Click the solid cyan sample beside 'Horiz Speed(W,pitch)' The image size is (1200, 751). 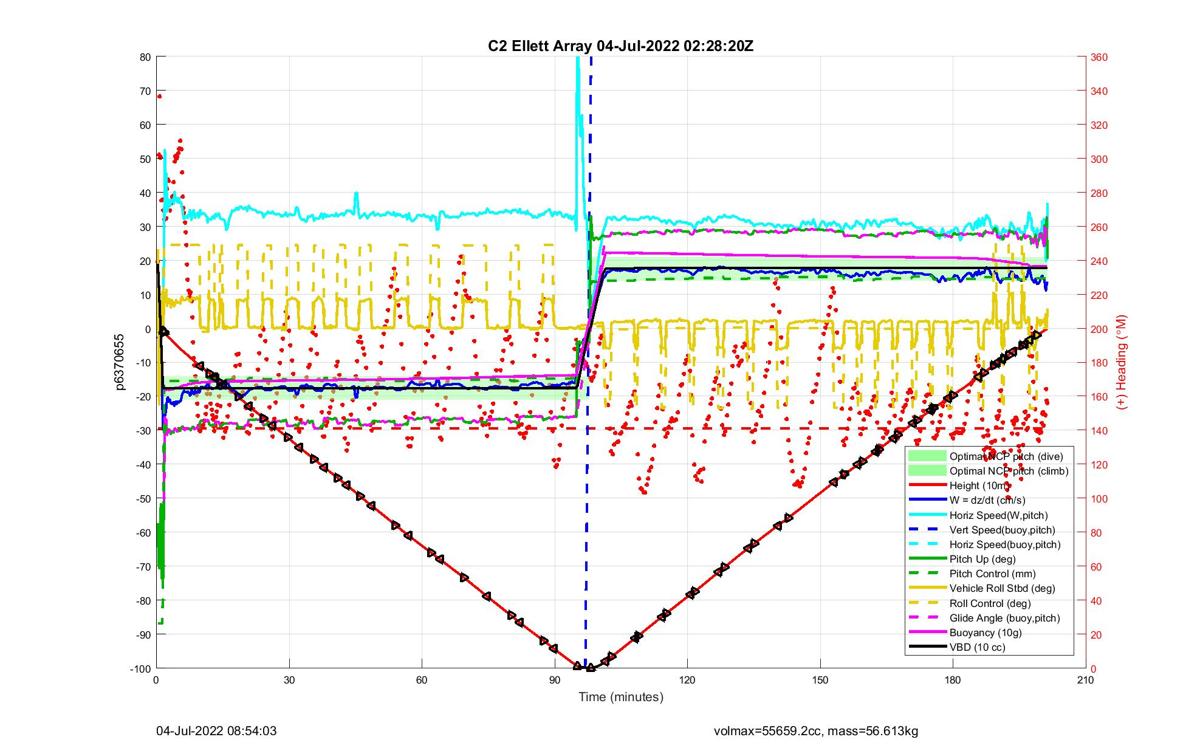coord(926,515)
